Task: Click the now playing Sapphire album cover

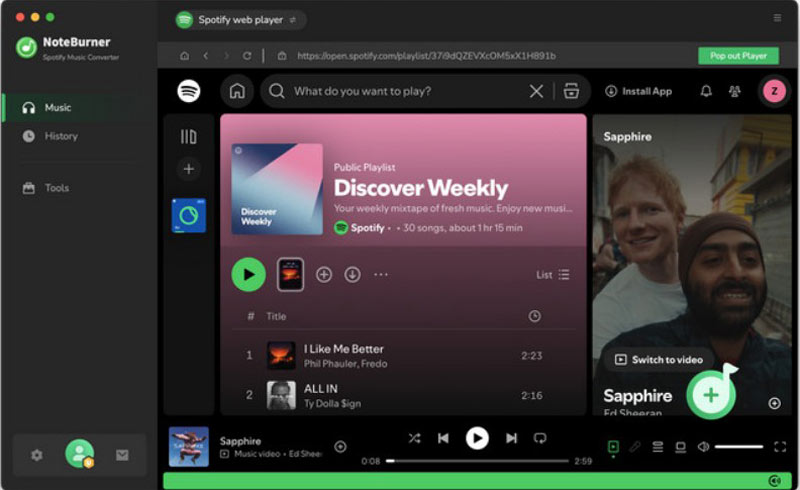Action: click(189, 447)
